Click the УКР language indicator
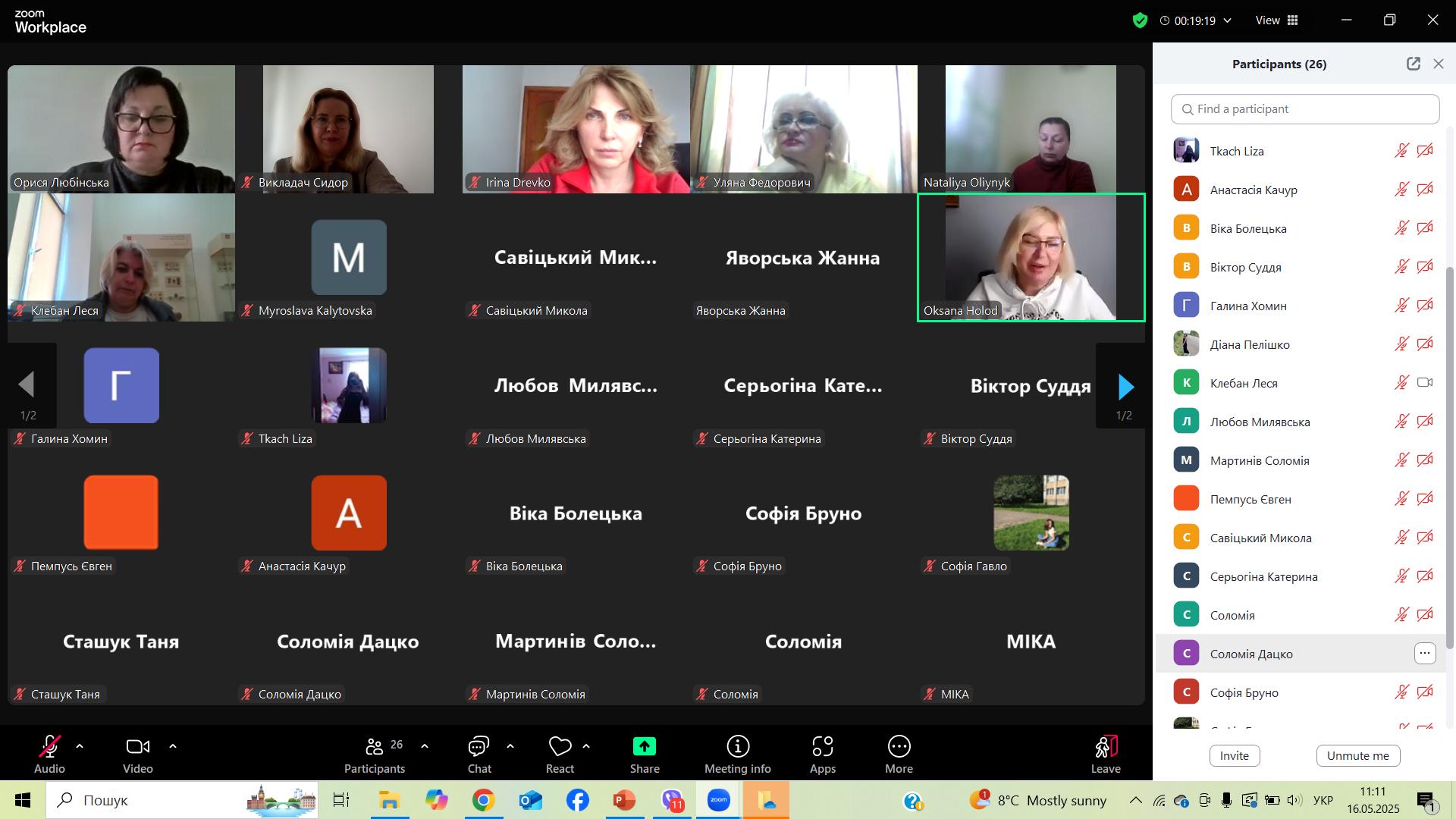The image size is (1456, 819). point(1323,800)
